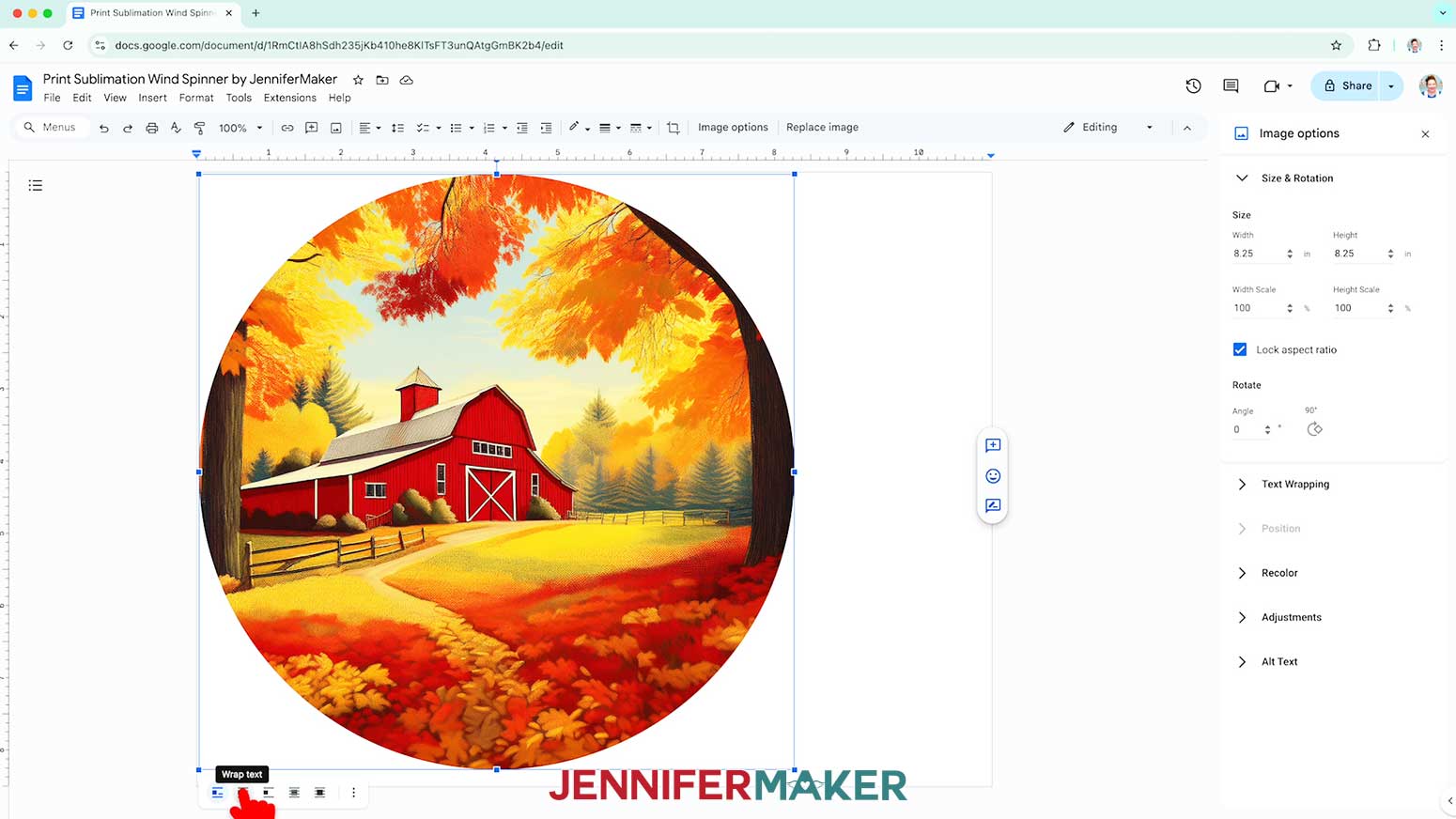Click the redo arrow in the toolbar
This screenshot has height=819, width=1456.
(127, 128)
